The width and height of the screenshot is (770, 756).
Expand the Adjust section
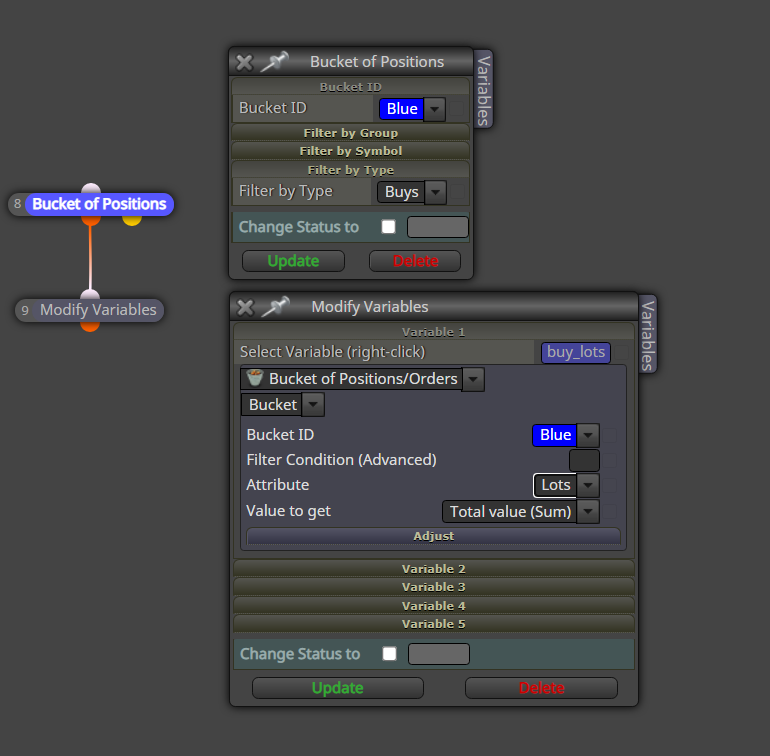pyautogui.click(x=434, y=536)
